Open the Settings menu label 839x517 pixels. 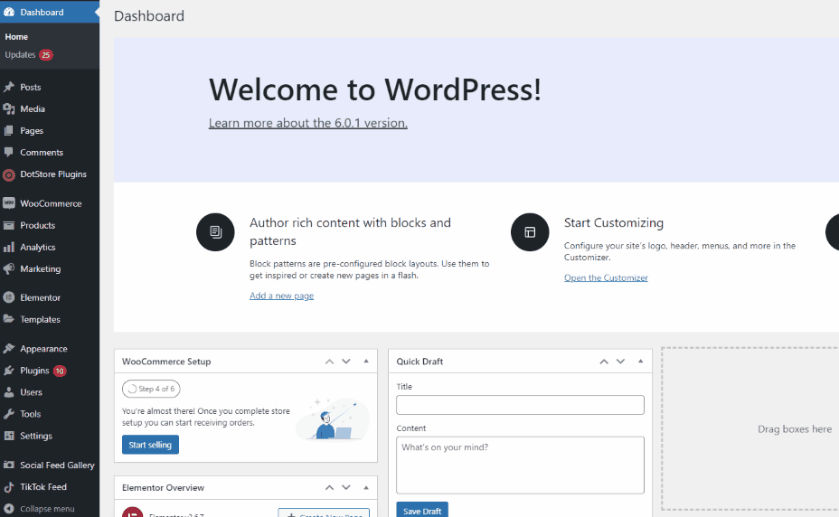pyautogui.click(x=36, y=436)
